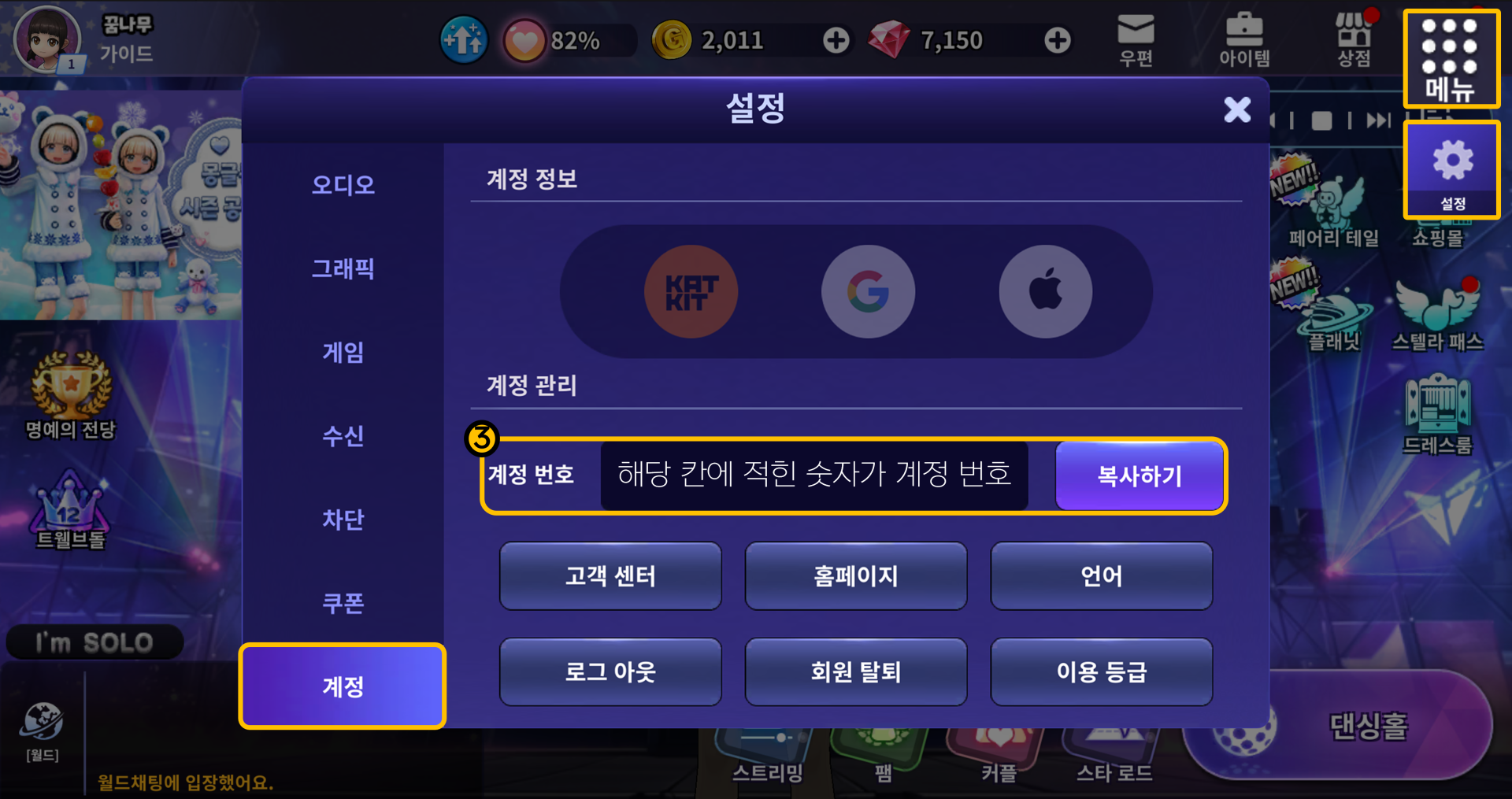Link account with the Apple icon

point(1045,291)
